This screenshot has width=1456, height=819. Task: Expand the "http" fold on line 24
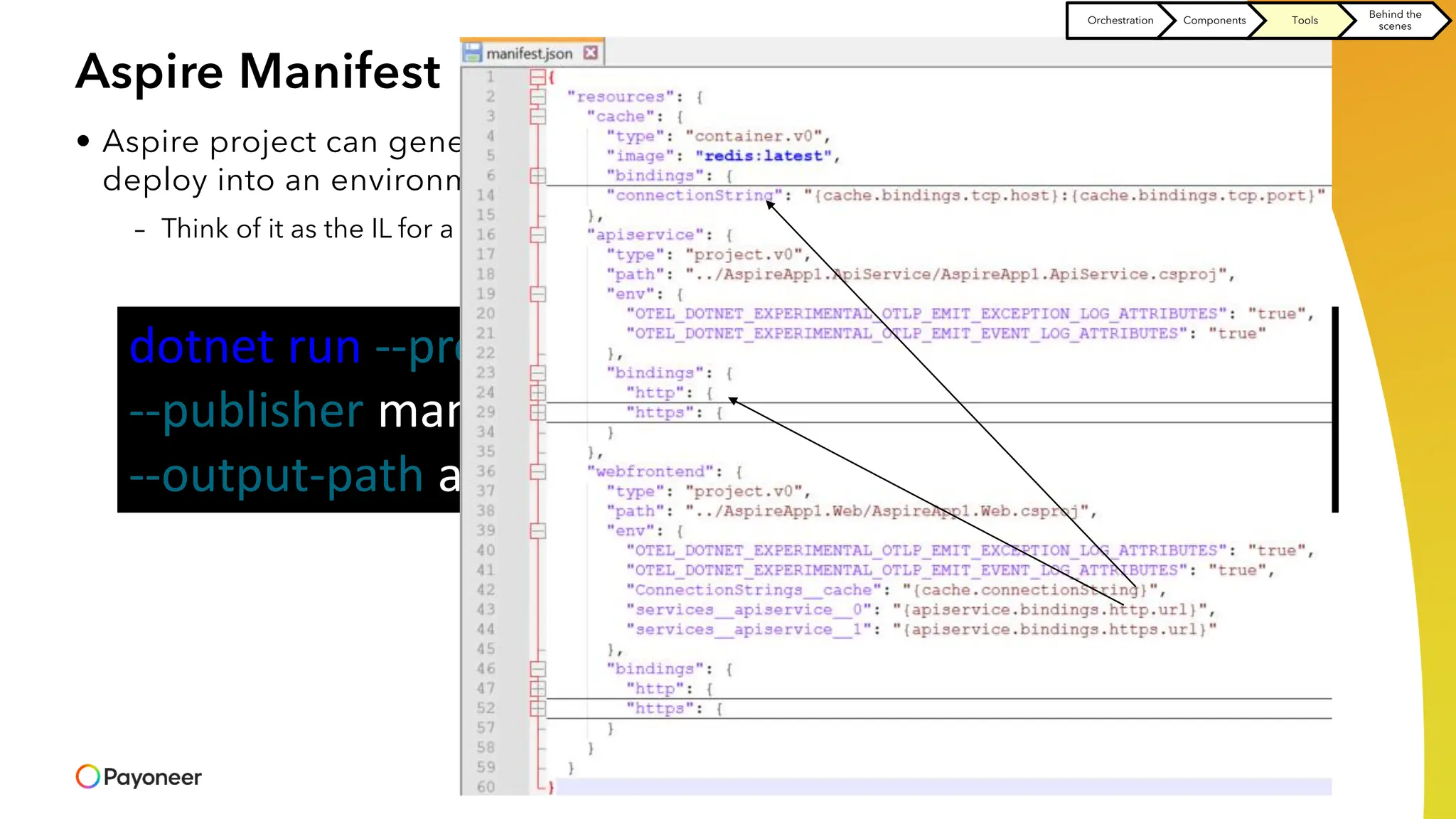pos(537,392)
